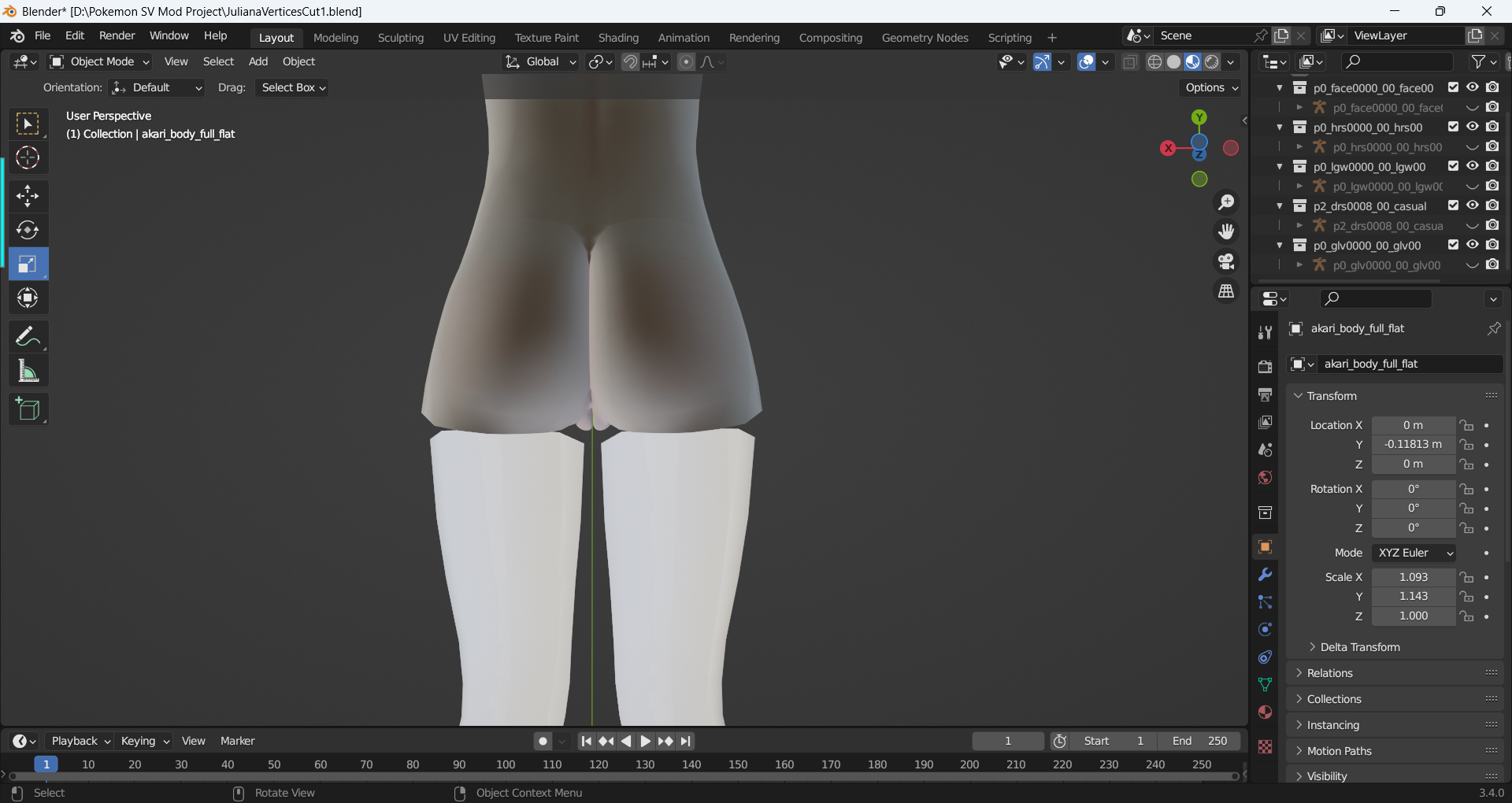This screenshot has height=803, width=1512.
Task: Choose the Measure tool
Action: [28, 371]
